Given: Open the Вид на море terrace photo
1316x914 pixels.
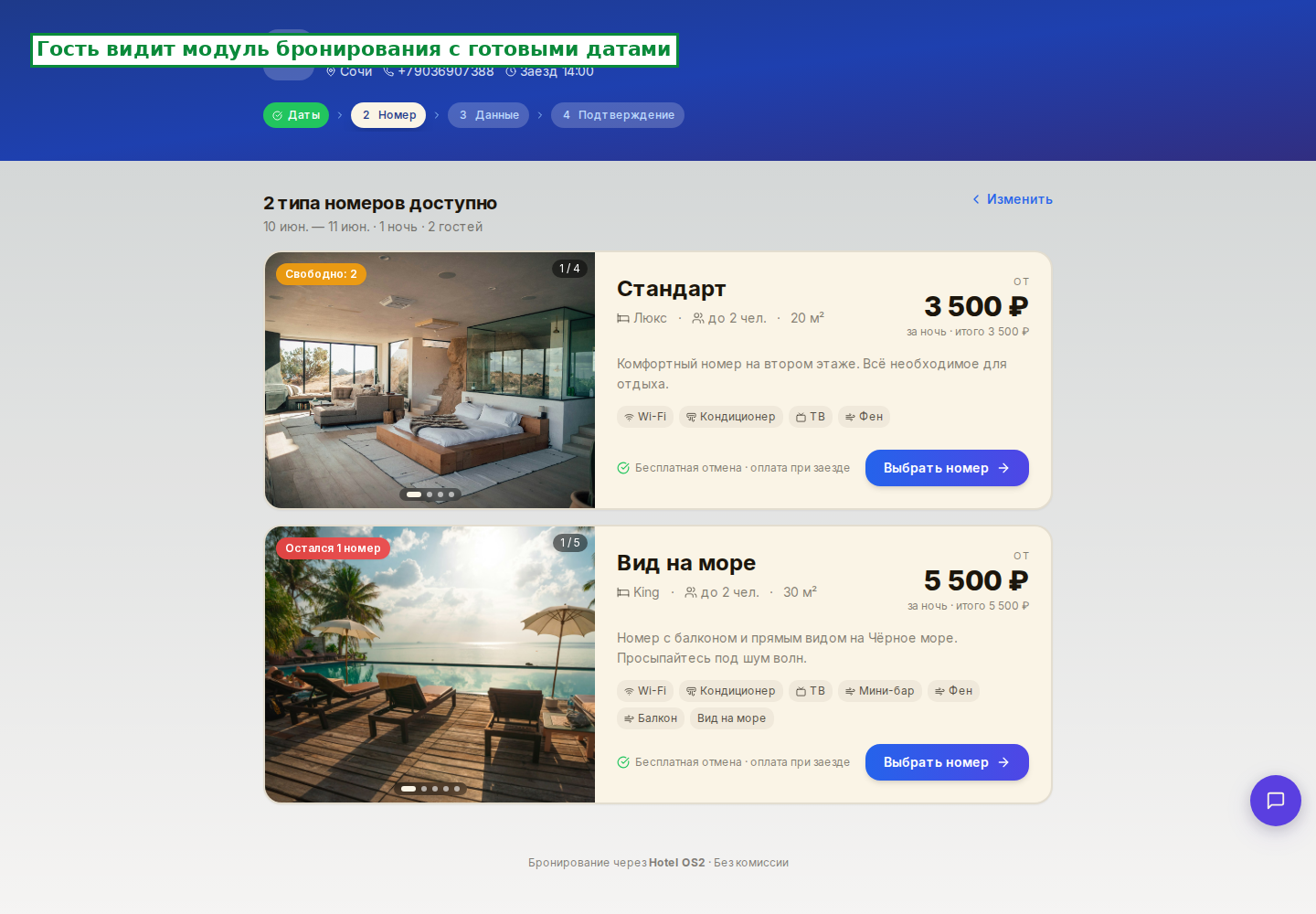Looking at the screenshot, I should coord(430,664).
